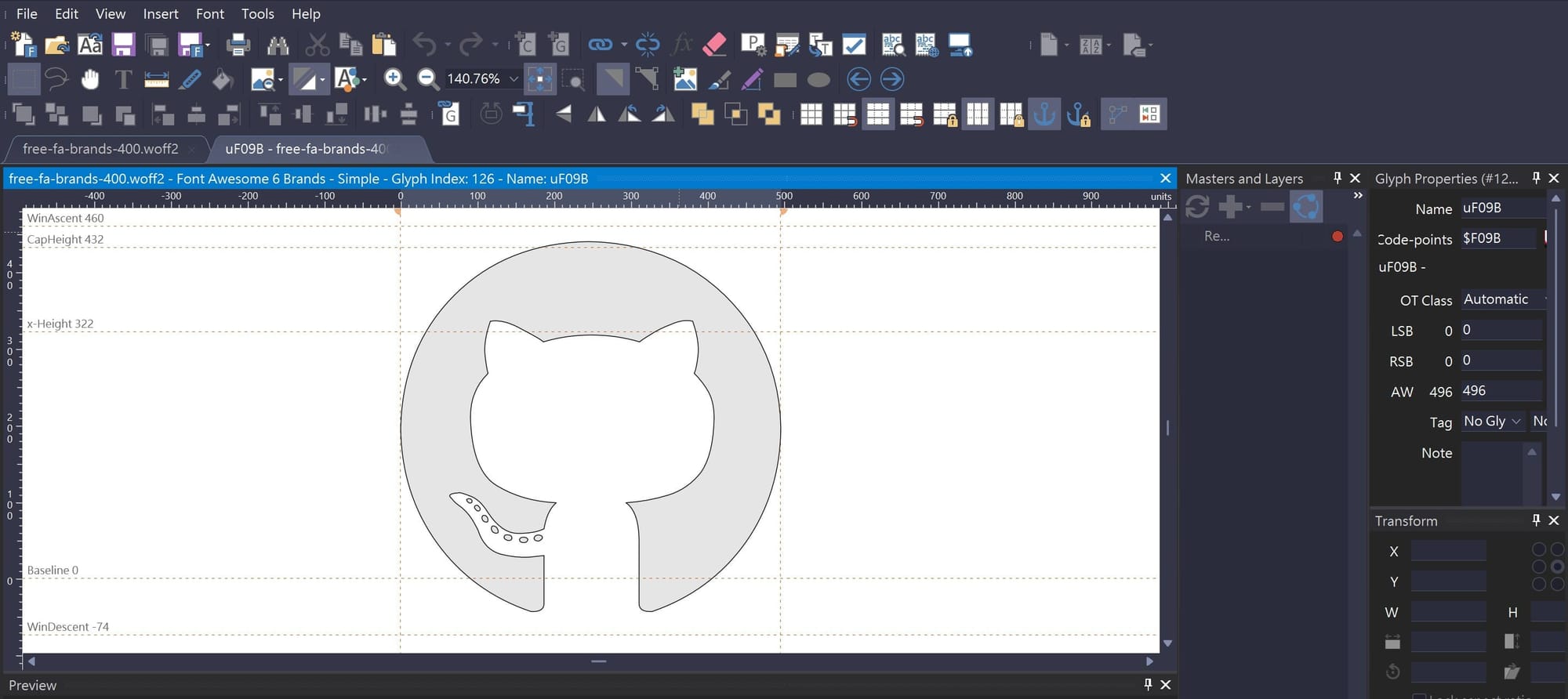Image resolution: width=1568 pixels, height=699 pixels.
Task: Open the File menu
Action: (x=27, y=13)
